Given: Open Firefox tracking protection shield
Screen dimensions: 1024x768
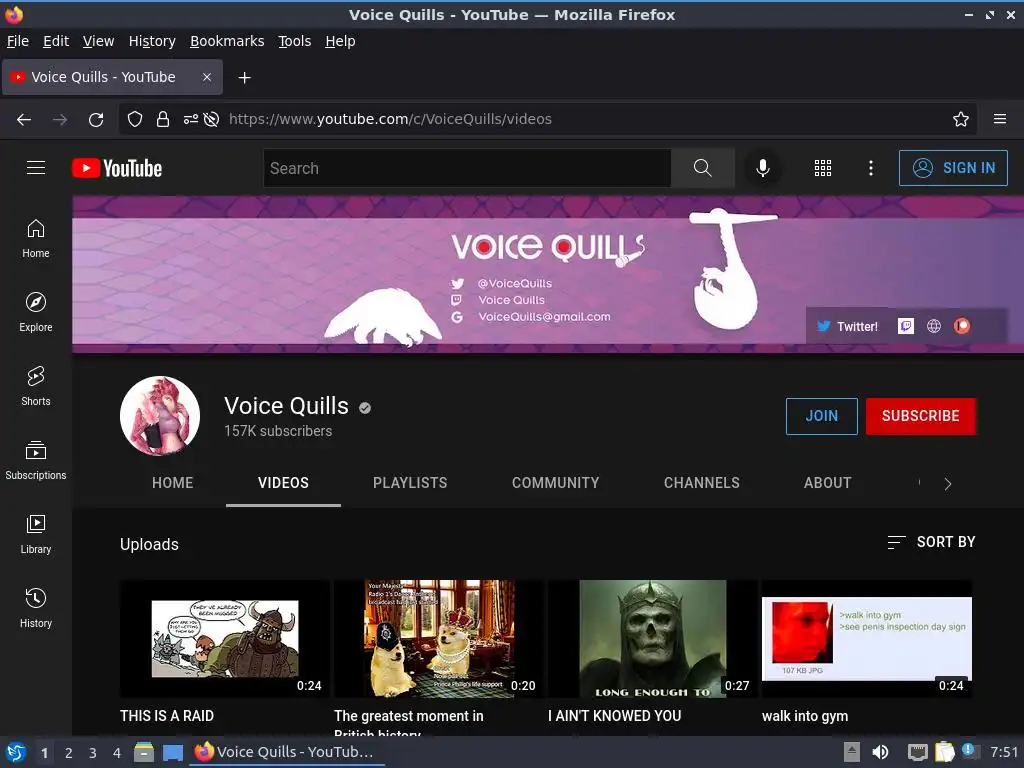Looking at the screenshot, I should 135,119.
